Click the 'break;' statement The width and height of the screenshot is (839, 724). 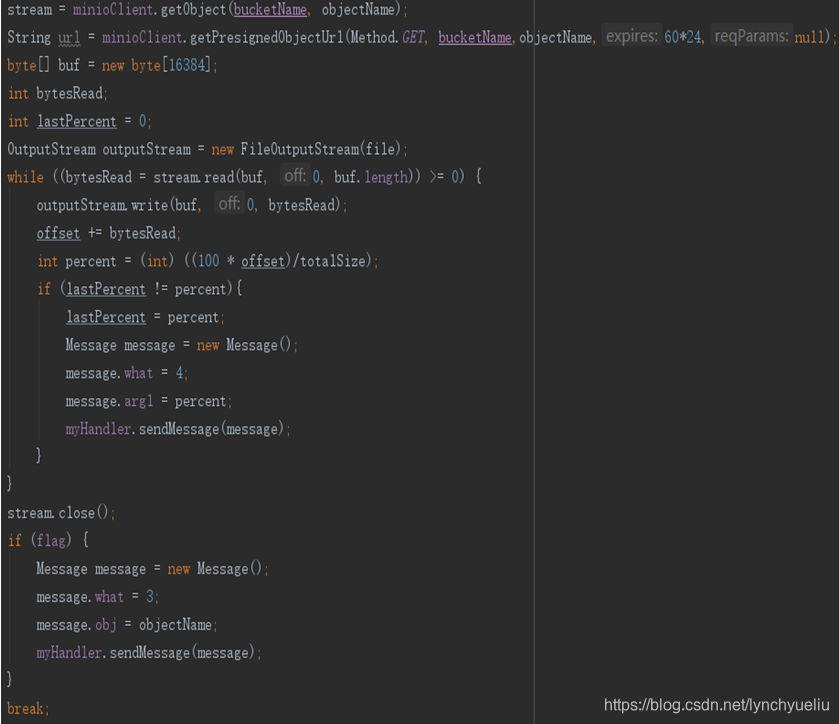pos(28,709)
